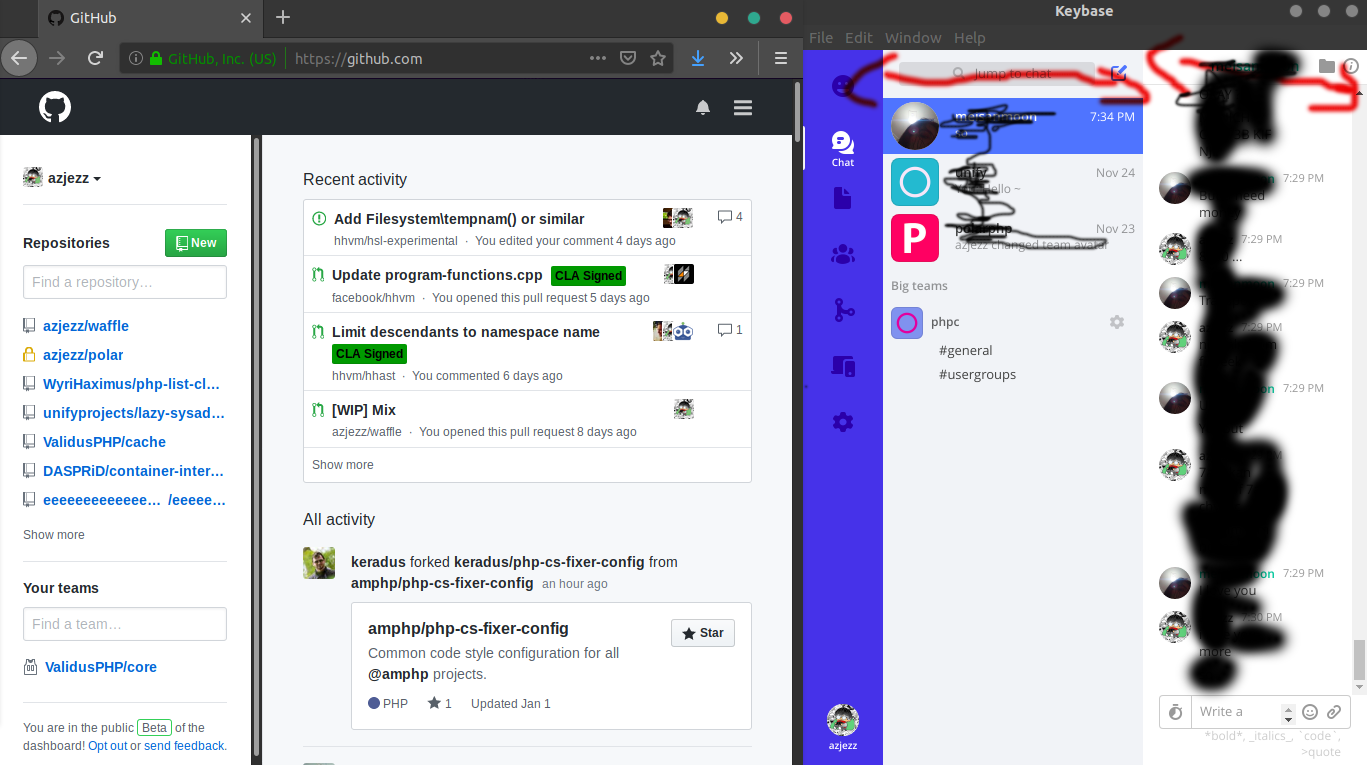1371x768 pixels.
Task: Open azjezz account switcher dropdown
Action: point(62,178)
